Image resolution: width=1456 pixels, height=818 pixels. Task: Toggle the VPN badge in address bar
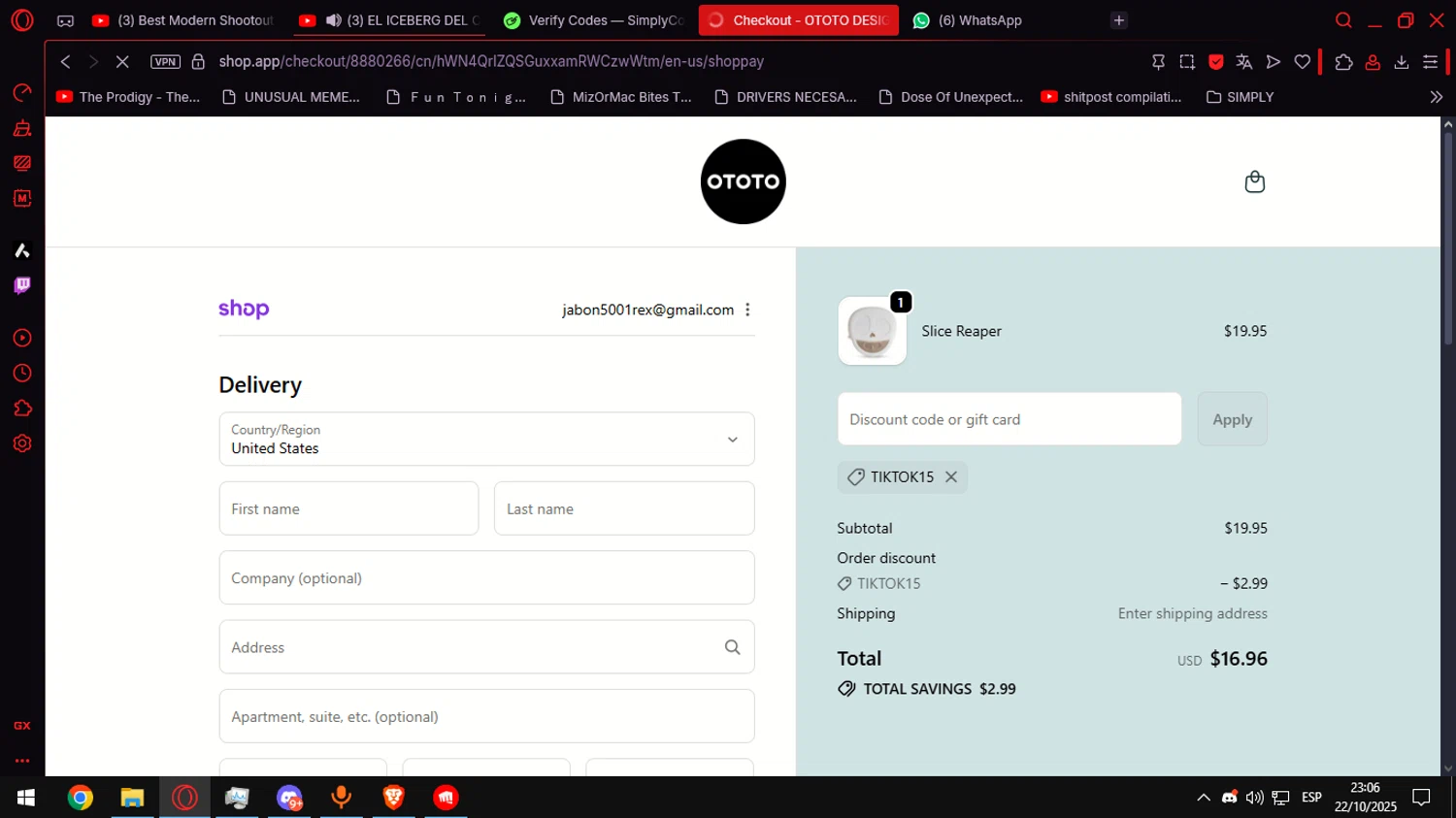point(166,61)
